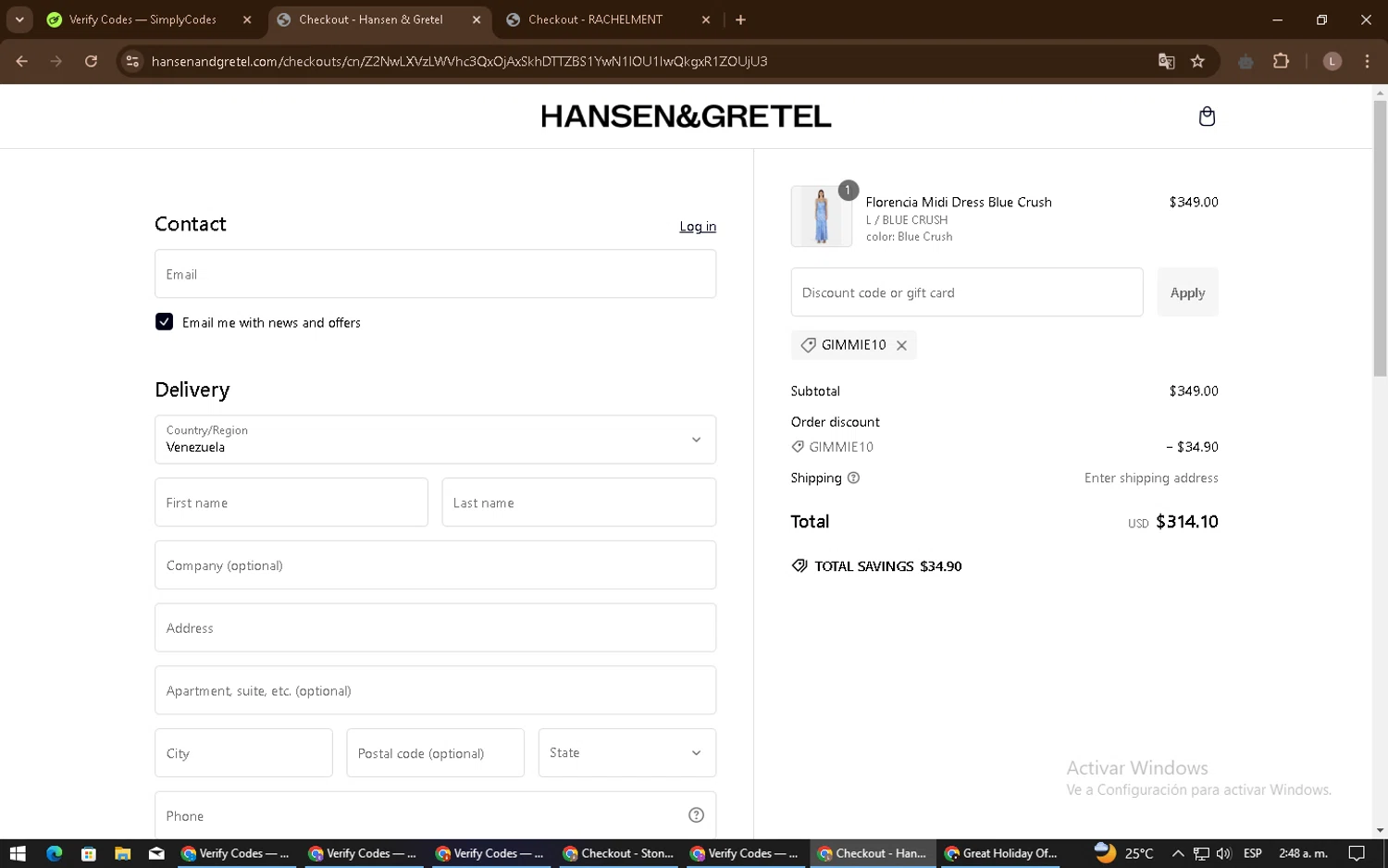
Task: Open Microsoft Store from the taskbar
Action: (x=88, y=853)
